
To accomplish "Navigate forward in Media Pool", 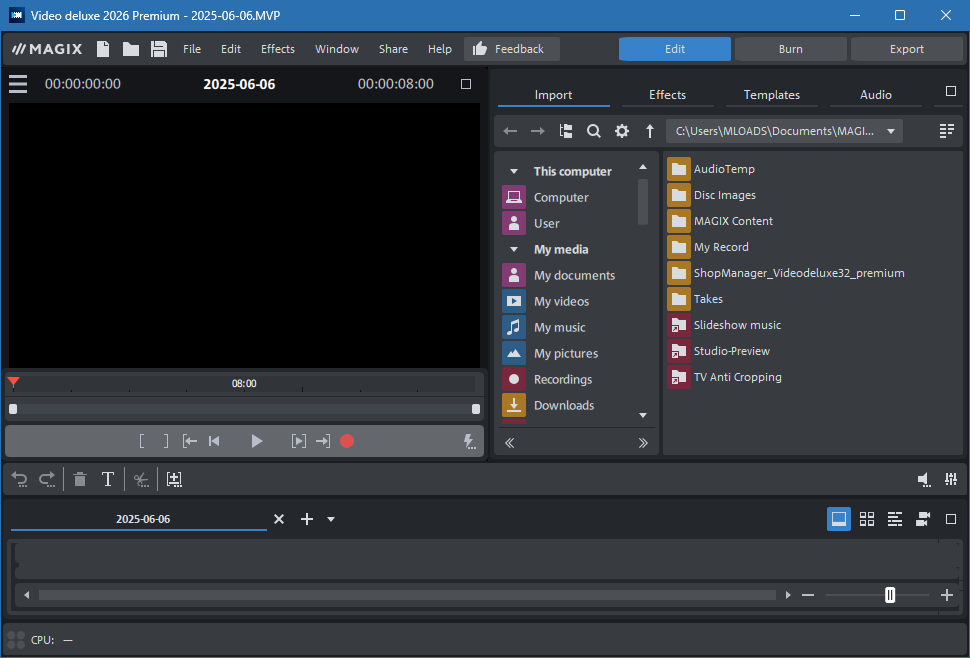I will [x=538, y=131].
